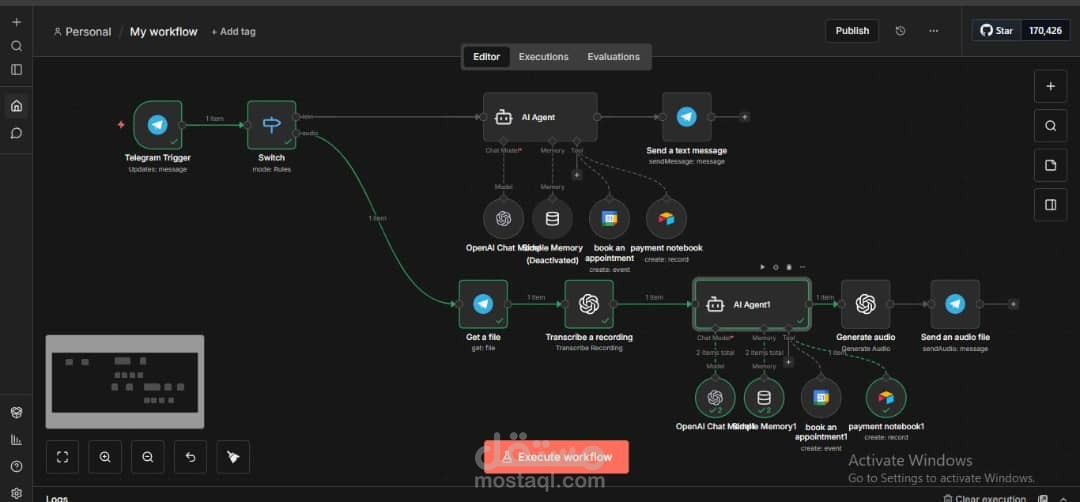
Task: Open the three-dots menu above AI Agent1
Action: point(802,267)
